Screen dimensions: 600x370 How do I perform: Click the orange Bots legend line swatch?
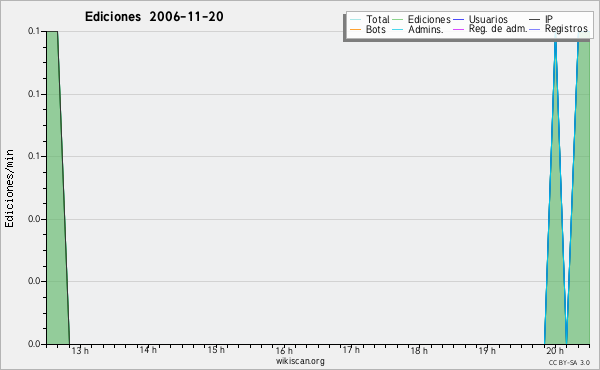tap(355, 29)
